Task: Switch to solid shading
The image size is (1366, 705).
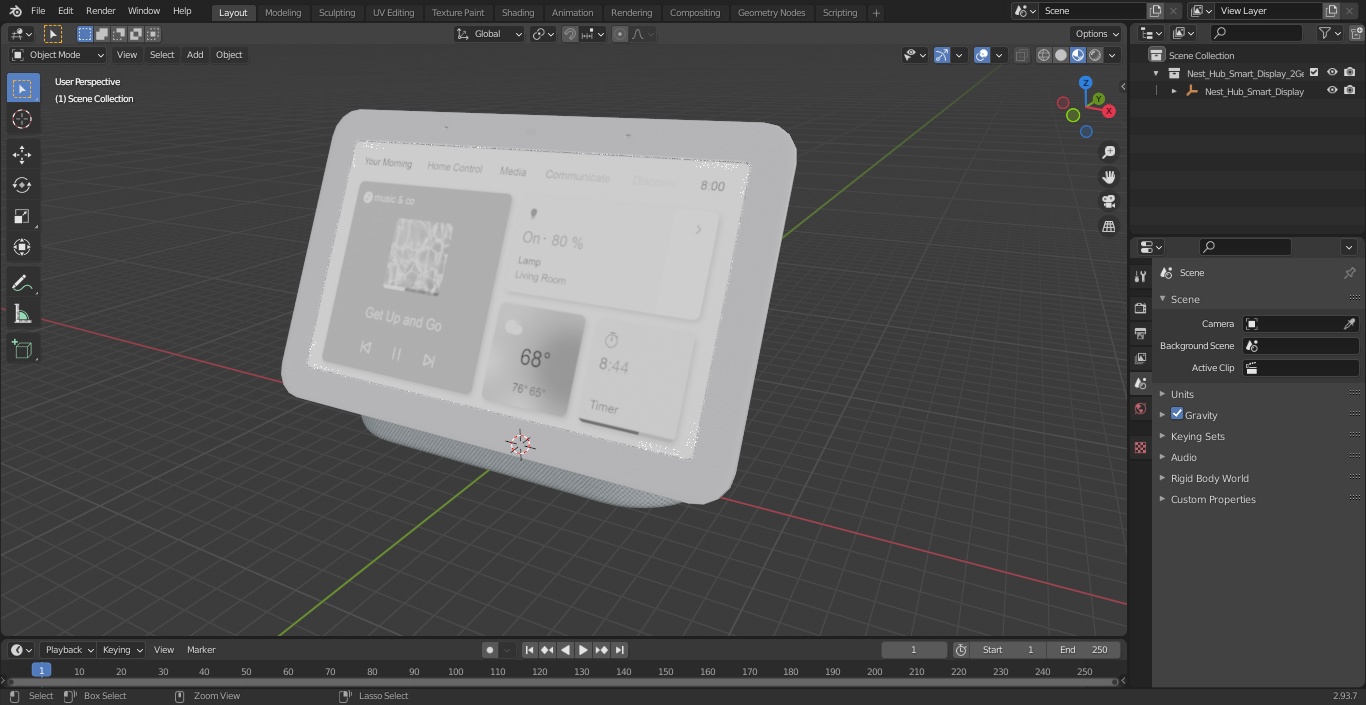Action: click(1061, 55)
